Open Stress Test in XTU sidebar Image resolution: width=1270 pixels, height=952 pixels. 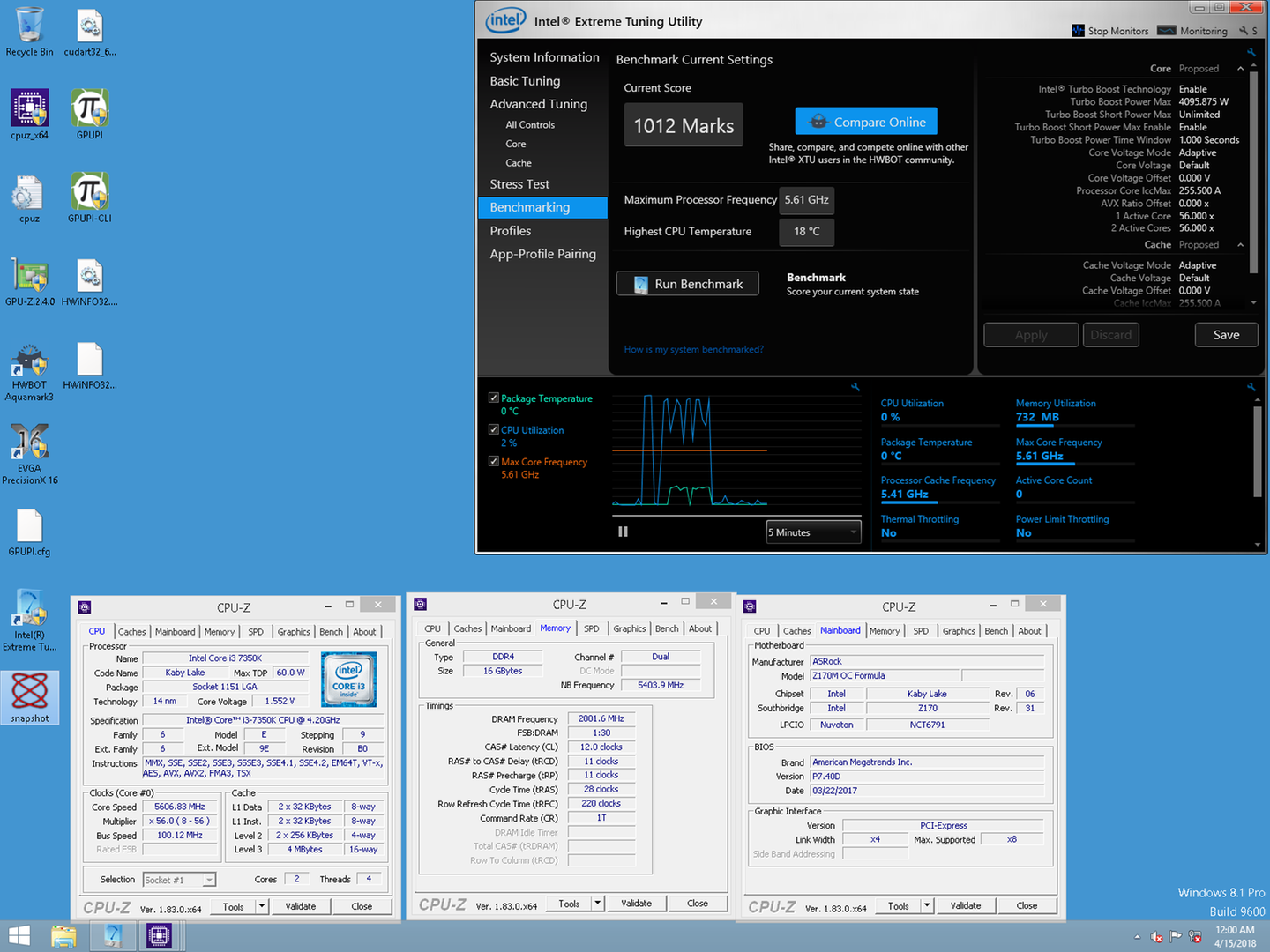coord(519,184)
